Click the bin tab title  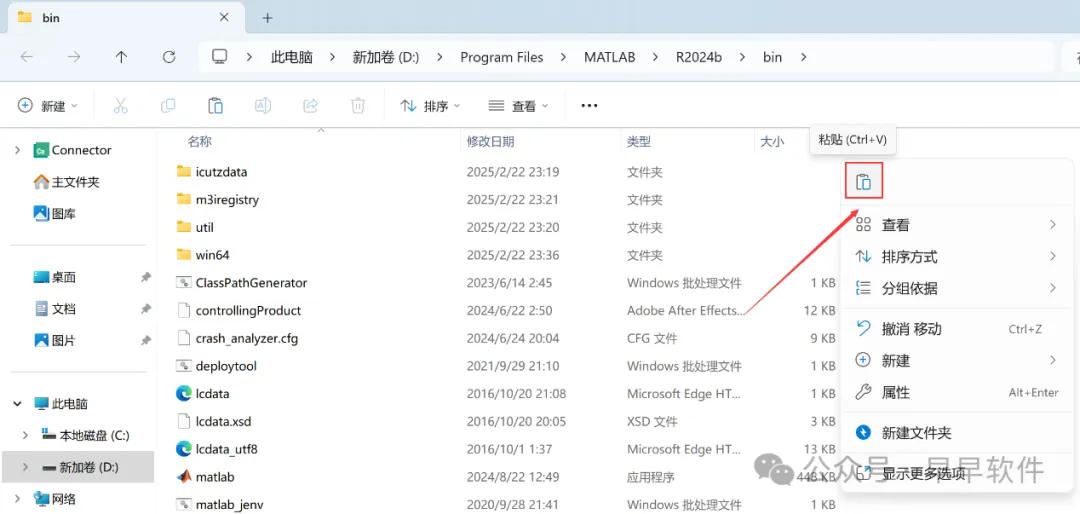pyautogui.click(x=52, y=18)
